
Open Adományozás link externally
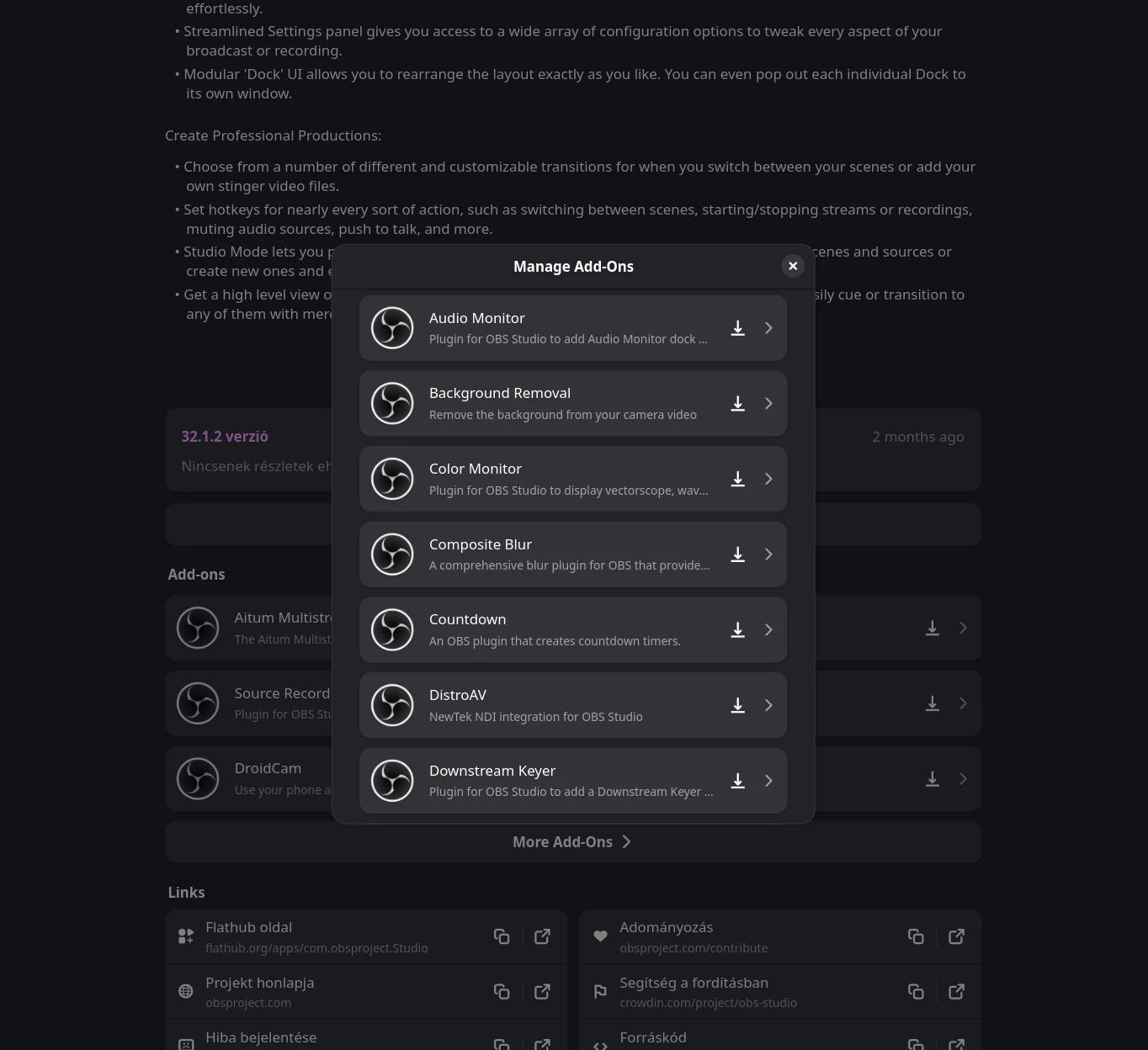(x=957, y=936)
